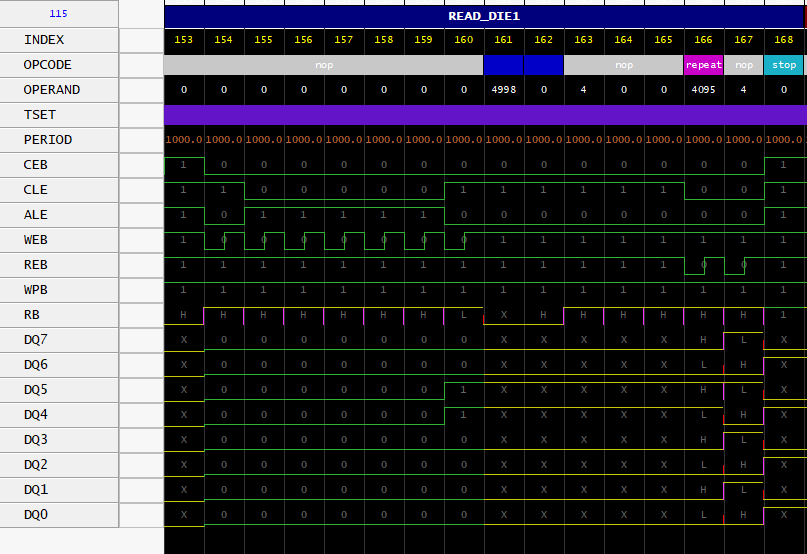Select index column 166
This screenshot has height=554, width=807.
pyautogui.click(x=704, y=40)
